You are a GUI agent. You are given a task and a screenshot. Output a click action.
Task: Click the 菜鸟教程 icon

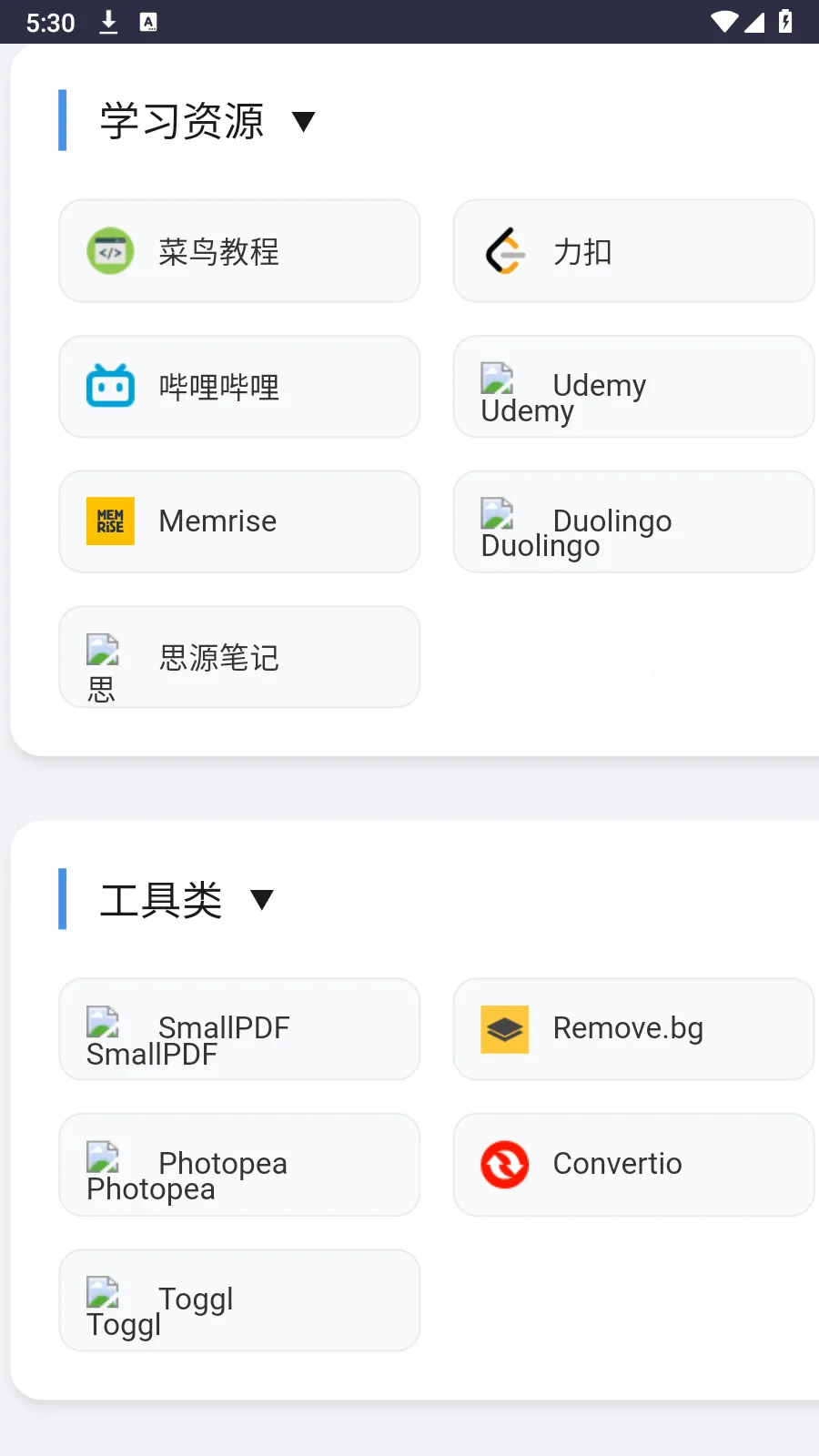coord(110,251)
